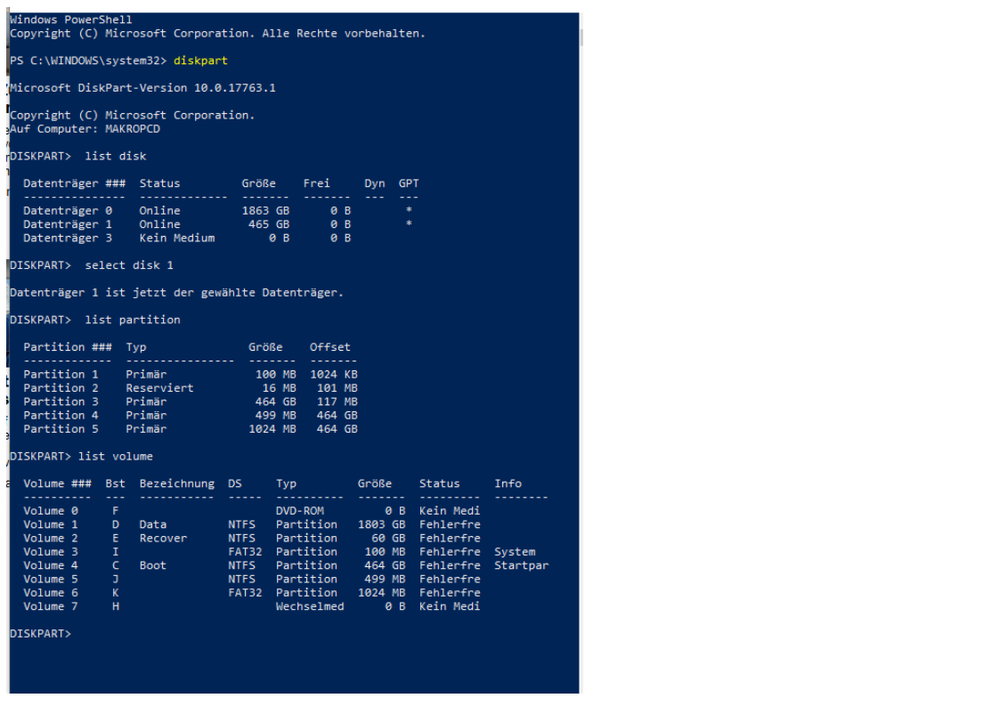Click the 'list volume' command text
Image resolution: width=999 pixels, height=706 pixels.
(x=119, y=456)
